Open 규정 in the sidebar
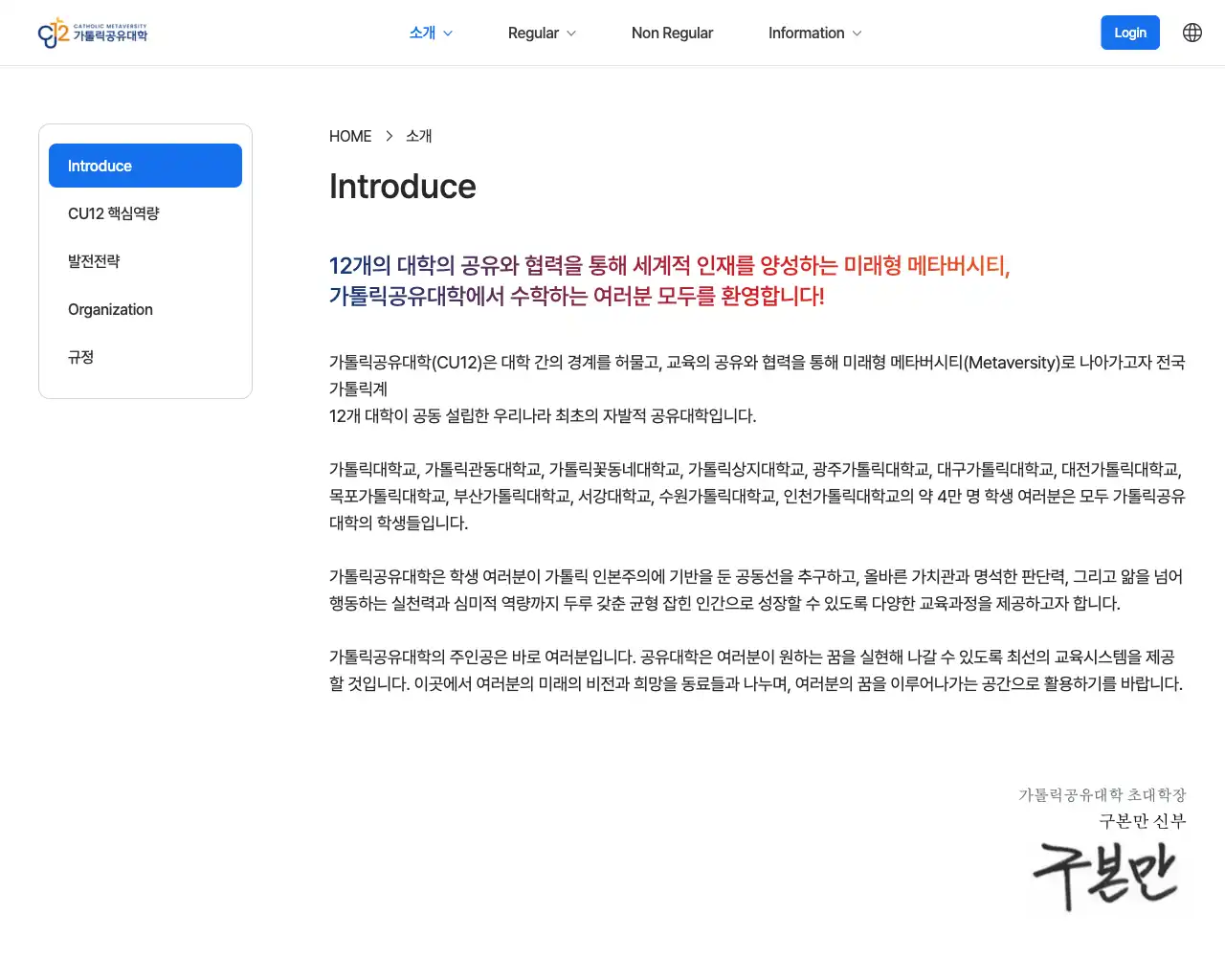This screenshot has height=980, width=1225. (x=145, y=357)
